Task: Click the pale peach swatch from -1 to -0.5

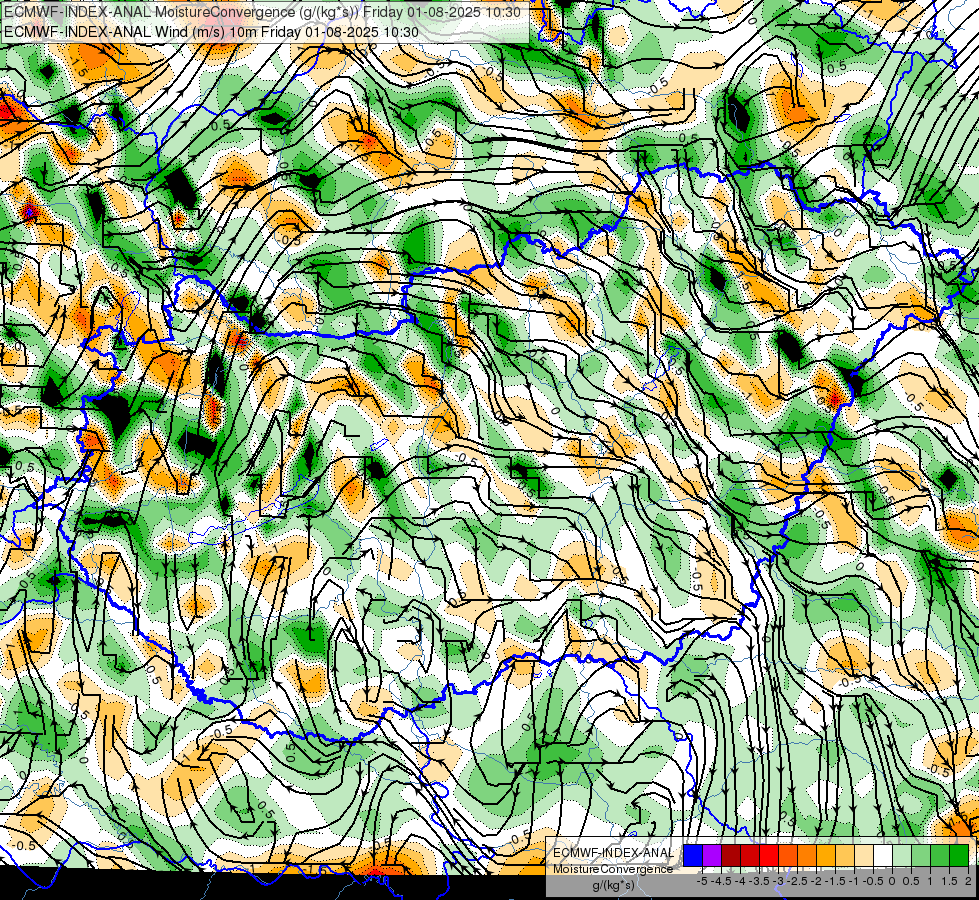Action: pos(863,855)
